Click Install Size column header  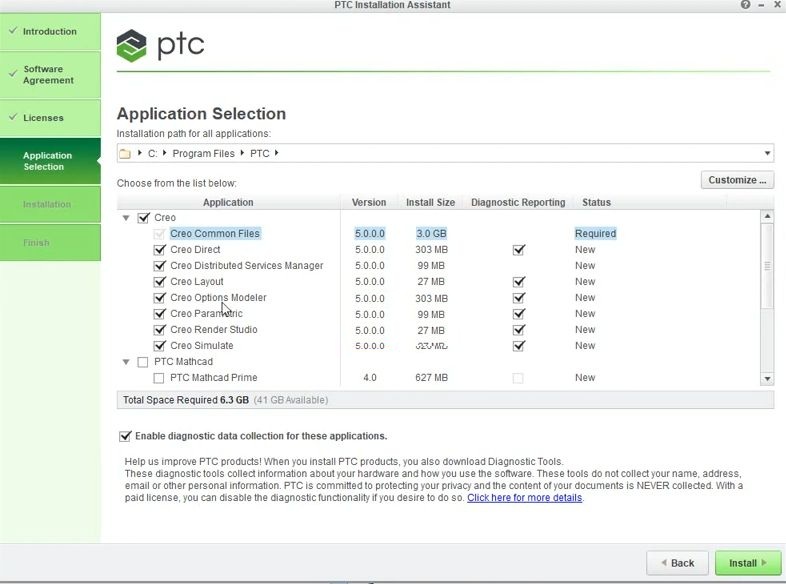point(430,203)
